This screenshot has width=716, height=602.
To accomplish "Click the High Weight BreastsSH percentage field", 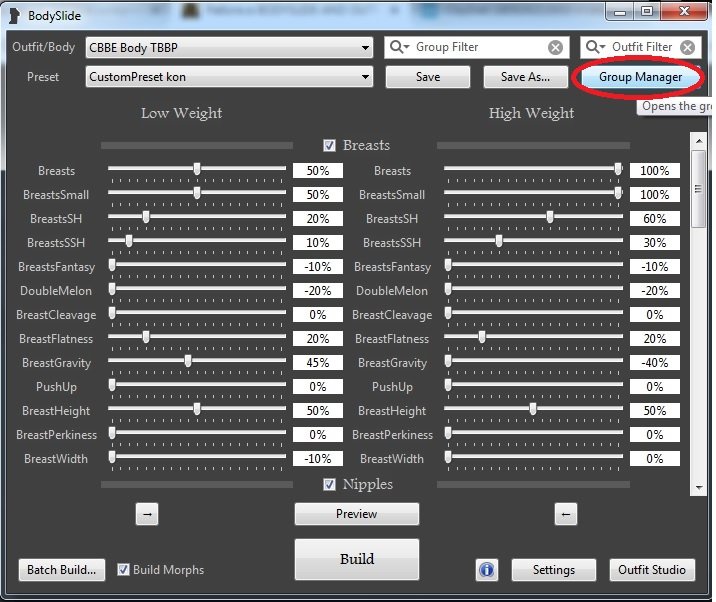I will tap(655, 219).
